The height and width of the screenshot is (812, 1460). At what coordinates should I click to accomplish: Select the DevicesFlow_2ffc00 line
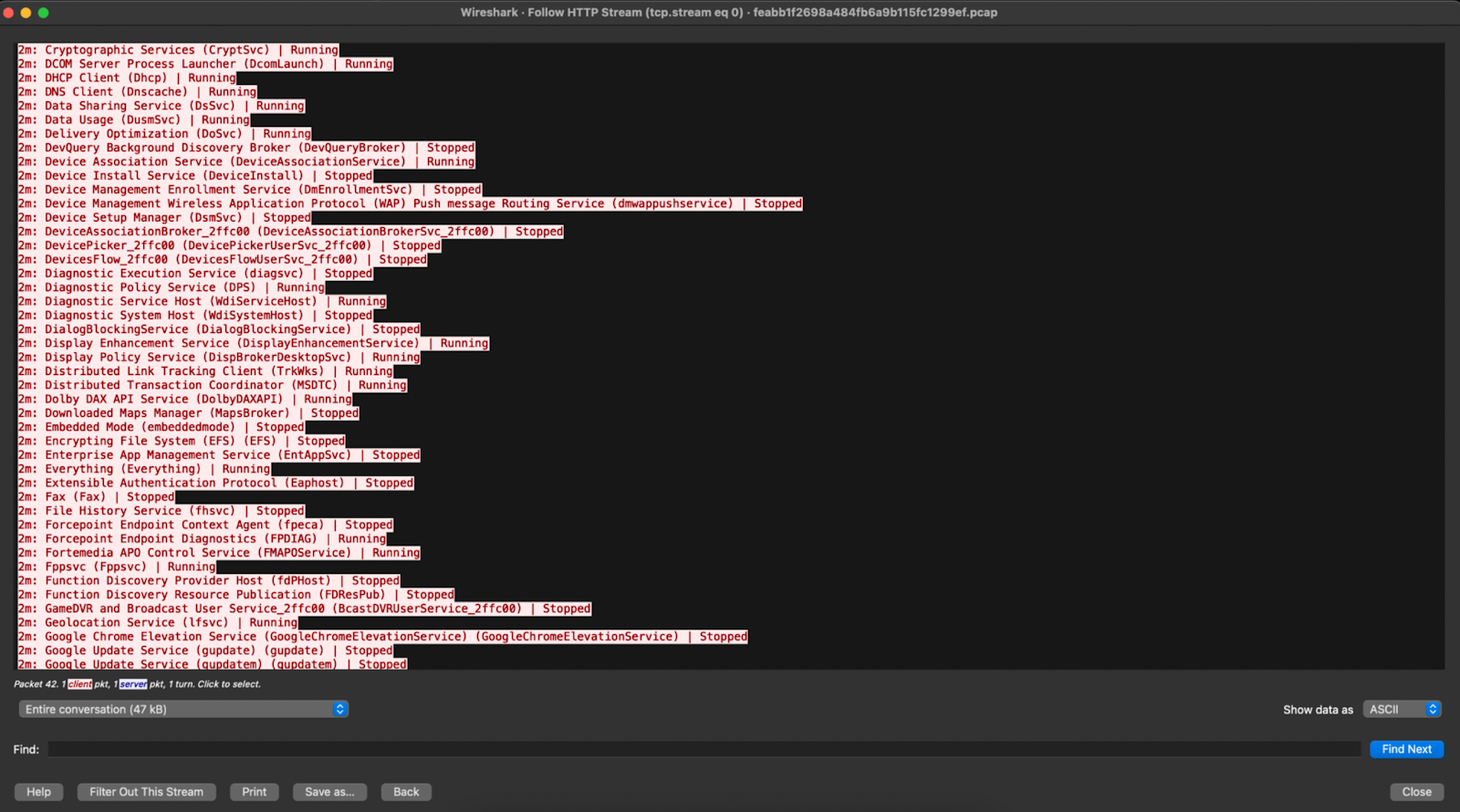[x=223, y=259]
